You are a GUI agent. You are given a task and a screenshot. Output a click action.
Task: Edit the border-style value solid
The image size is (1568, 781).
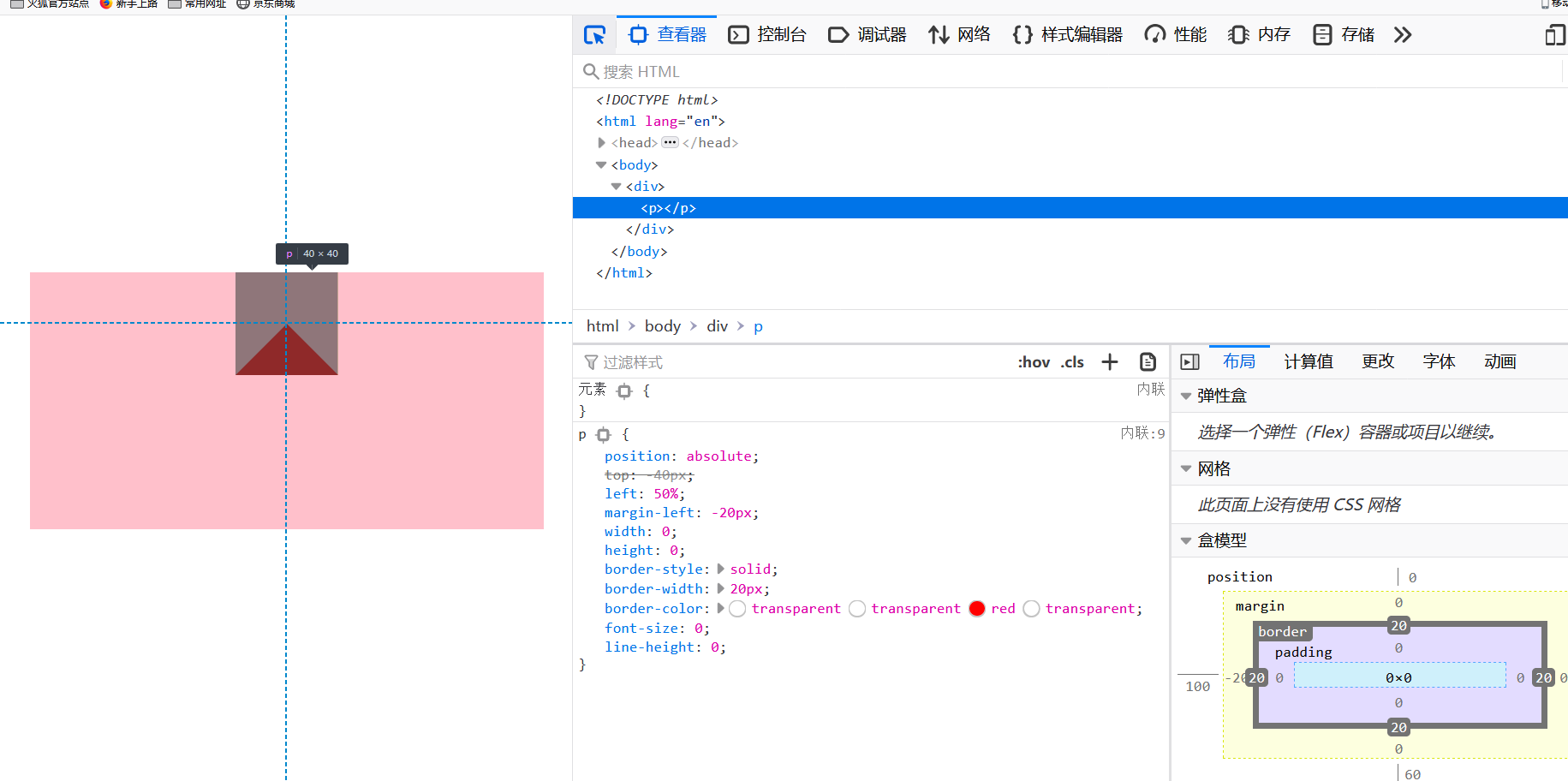pyautogui.click(x=750, y=569)
